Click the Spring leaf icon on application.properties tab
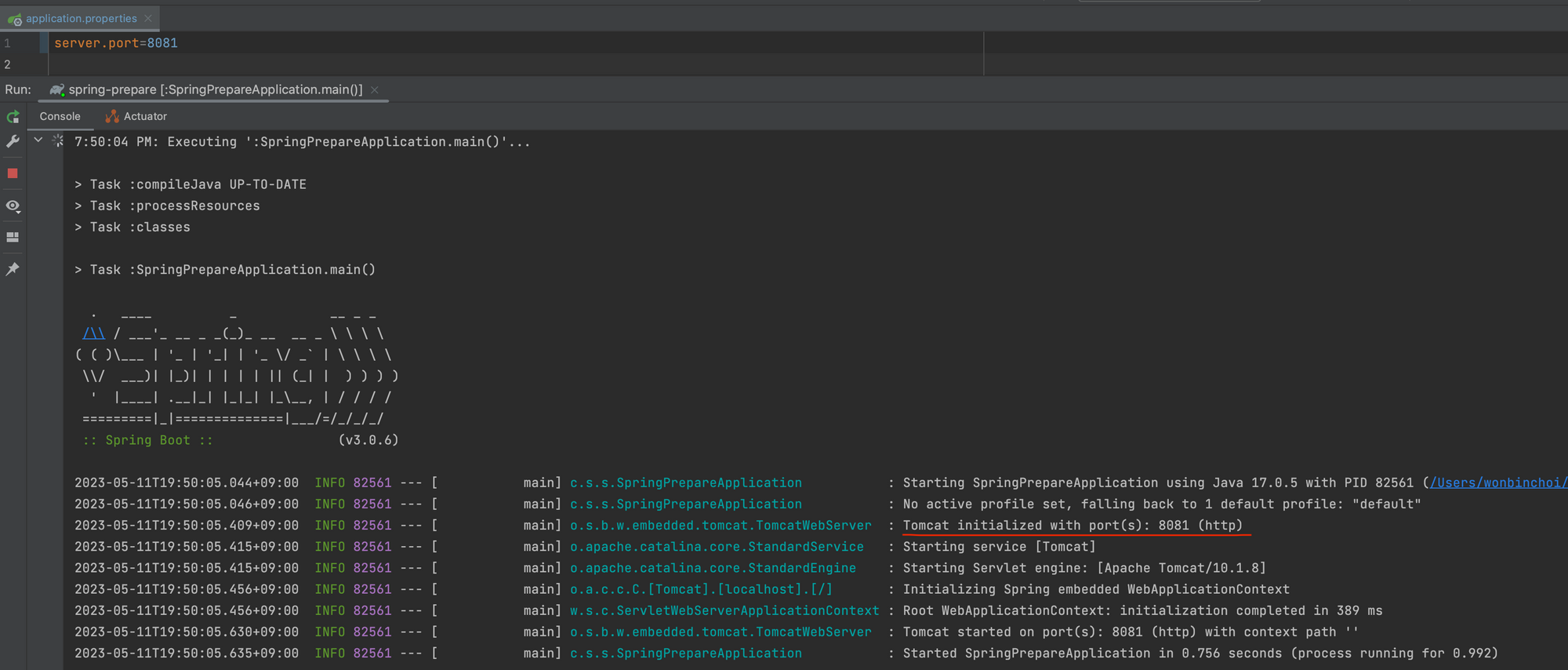This screenshot has height=670, width=1568. (15, 19)
